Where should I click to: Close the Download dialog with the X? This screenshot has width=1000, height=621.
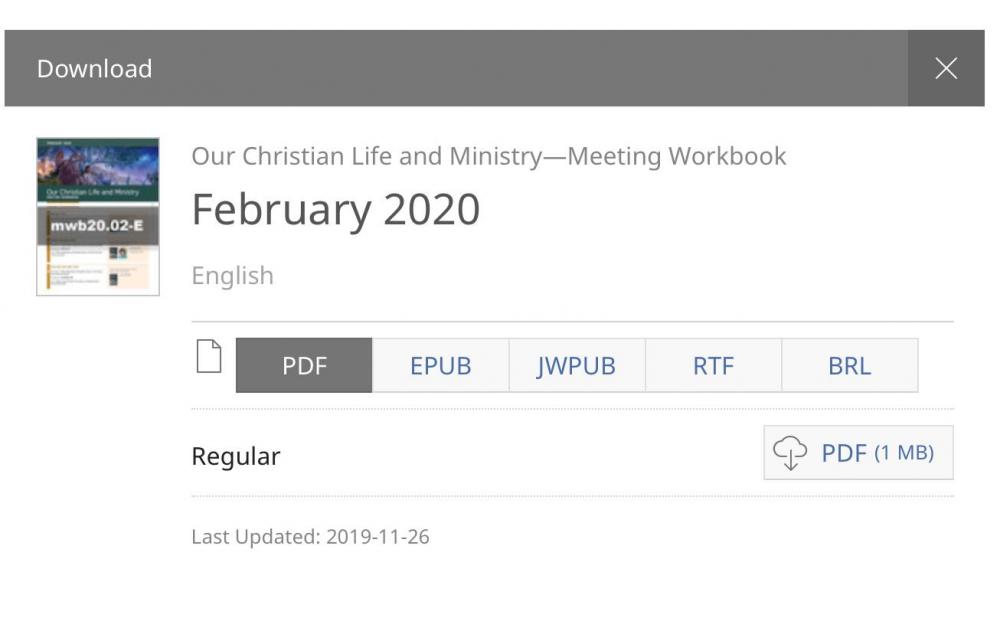[945, 68]
